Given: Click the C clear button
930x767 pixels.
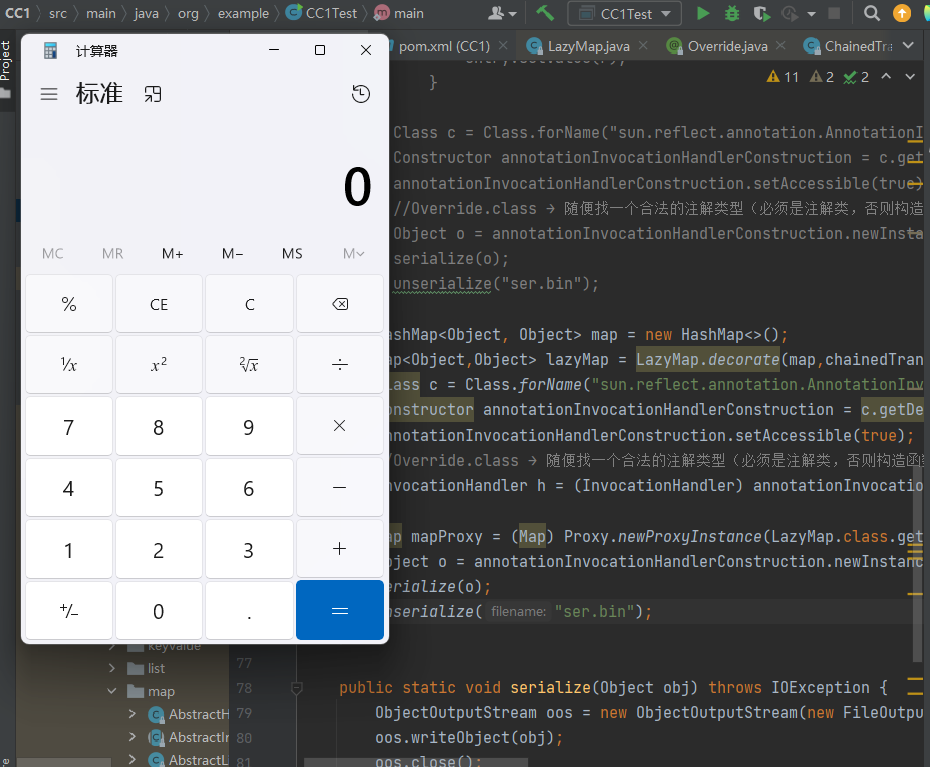Looking at the screenshot, I should pyautogui.click(x=250, y=304).
